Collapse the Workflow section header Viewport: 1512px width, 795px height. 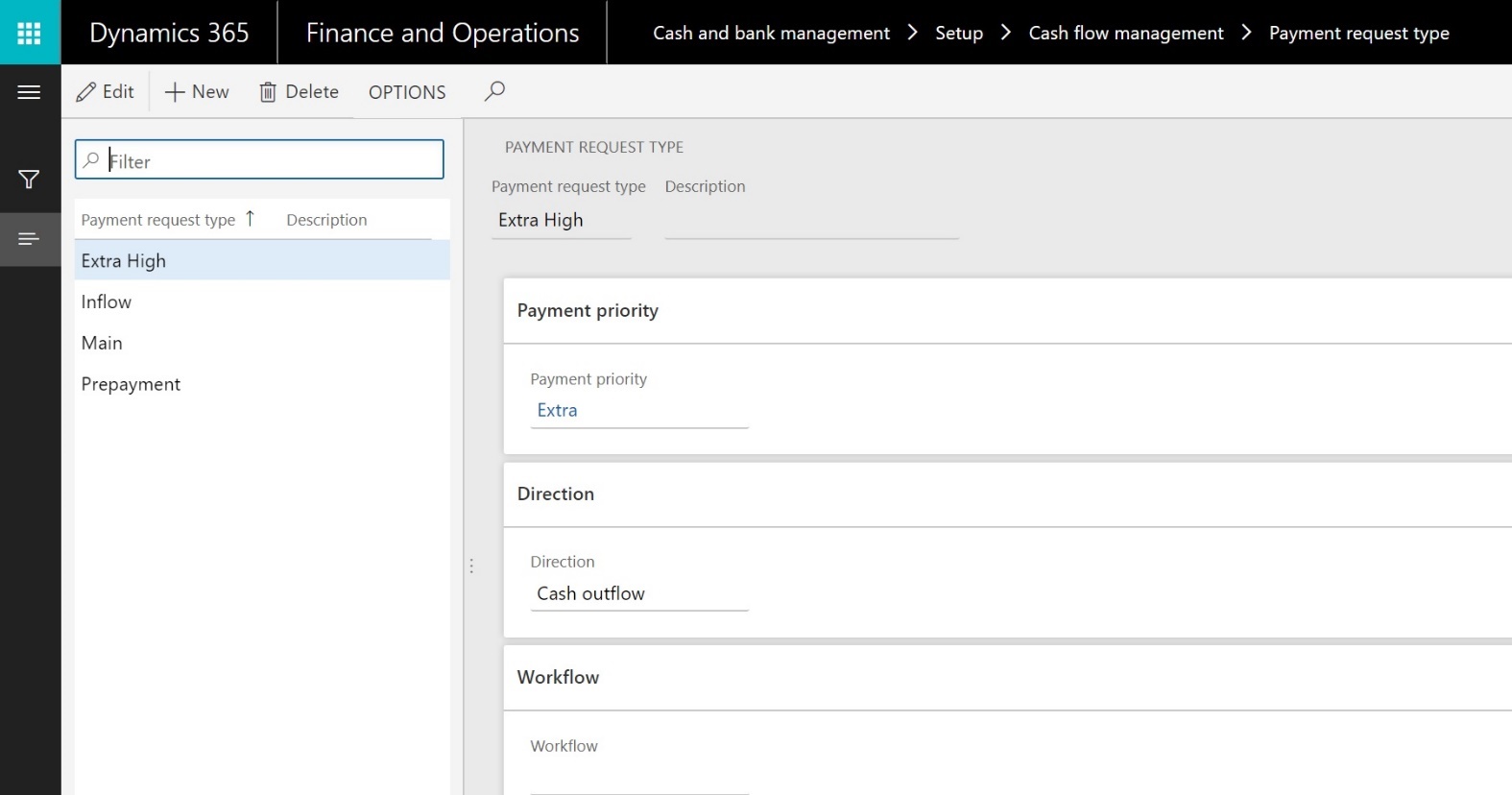click(558, 677)
